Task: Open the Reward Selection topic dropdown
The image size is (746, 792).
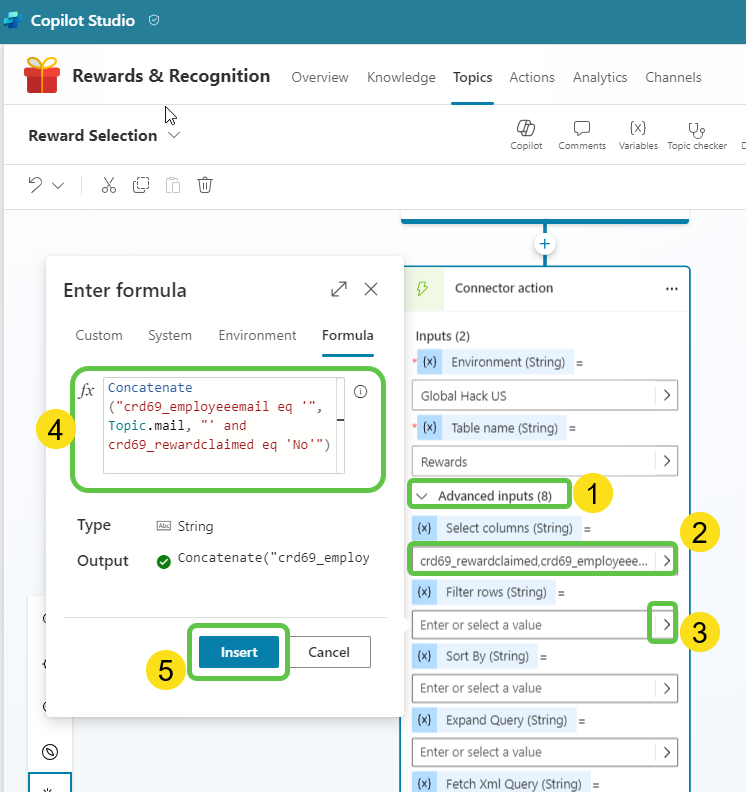Action: coord(174,135)
